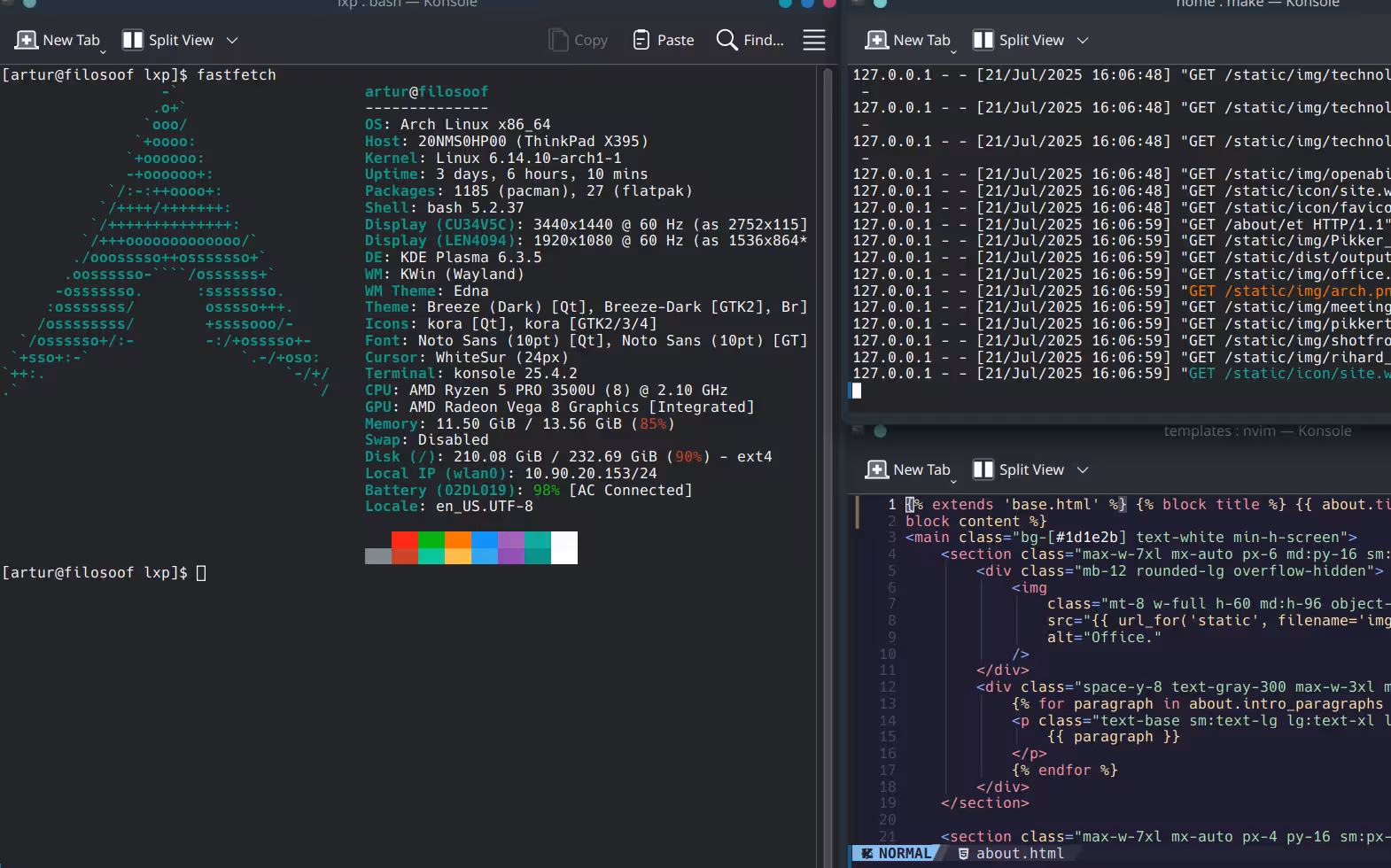Click the Paste clipboard icon
This screenshot has width=1391, height=868.
pyautogui.click(x=641, y=40)
